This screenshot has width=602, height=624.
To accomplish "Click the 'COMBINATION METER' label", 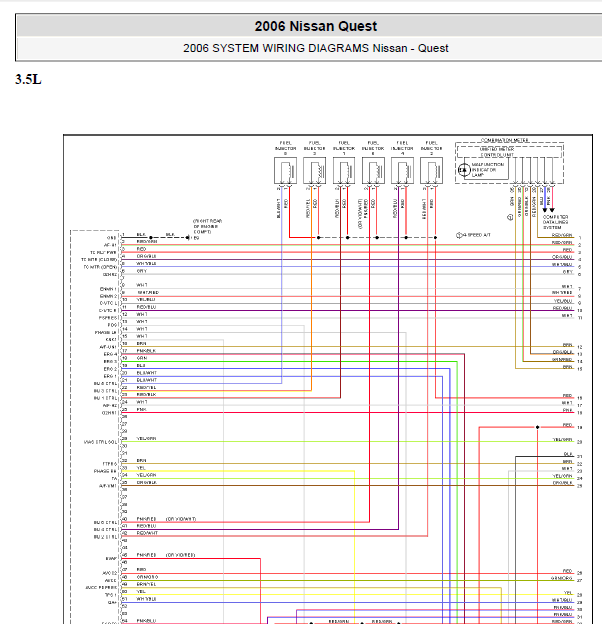I will [x=505, y=140].
